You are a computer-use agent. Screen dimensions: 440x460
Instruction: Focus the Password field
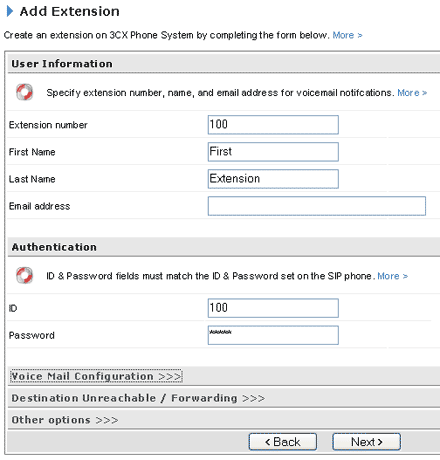[x=273, y=335]
